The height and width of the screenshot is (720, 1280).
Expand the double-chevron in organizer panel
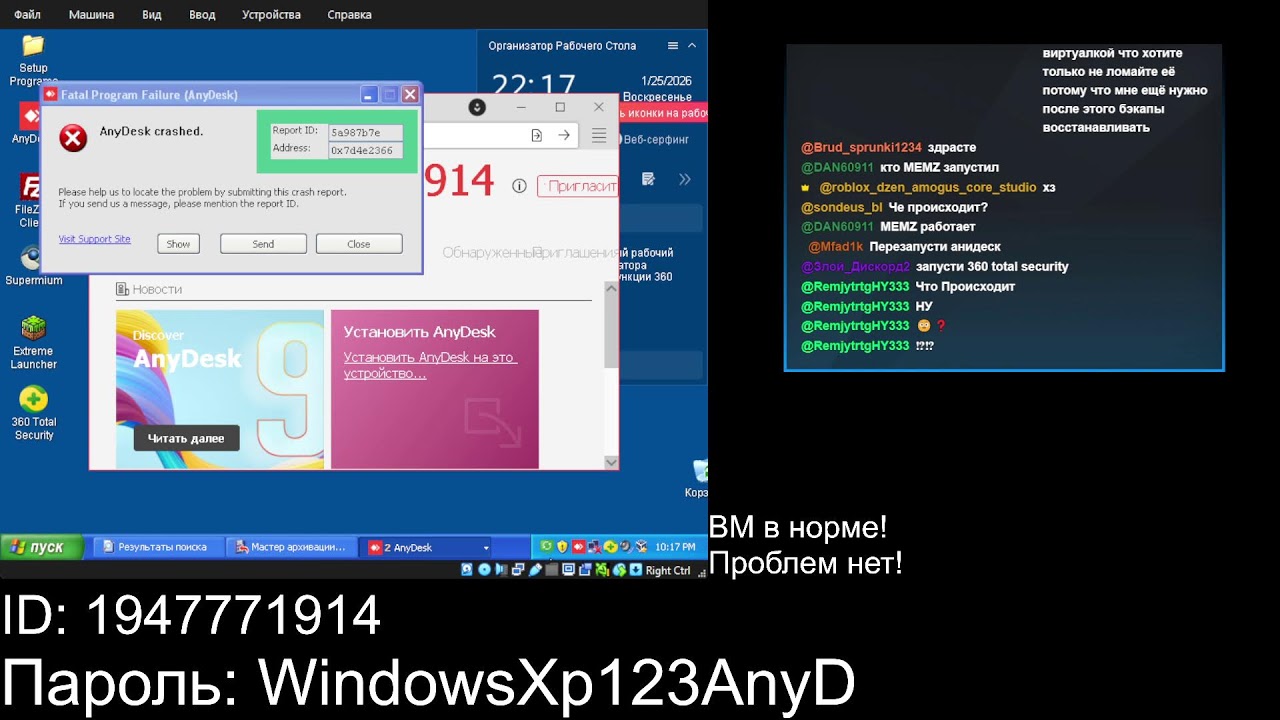coord(685,179)
